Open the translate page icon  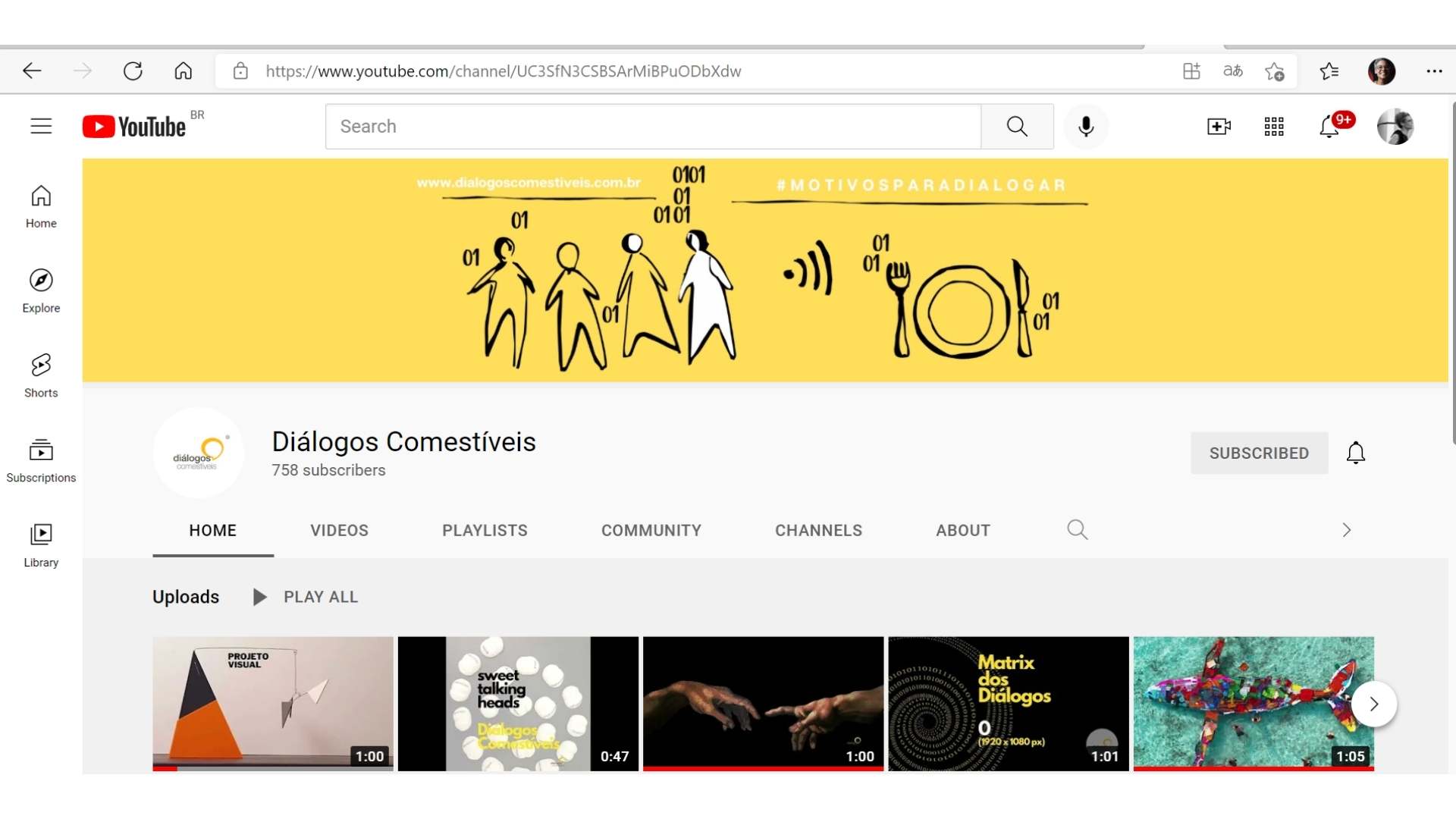1233,71
